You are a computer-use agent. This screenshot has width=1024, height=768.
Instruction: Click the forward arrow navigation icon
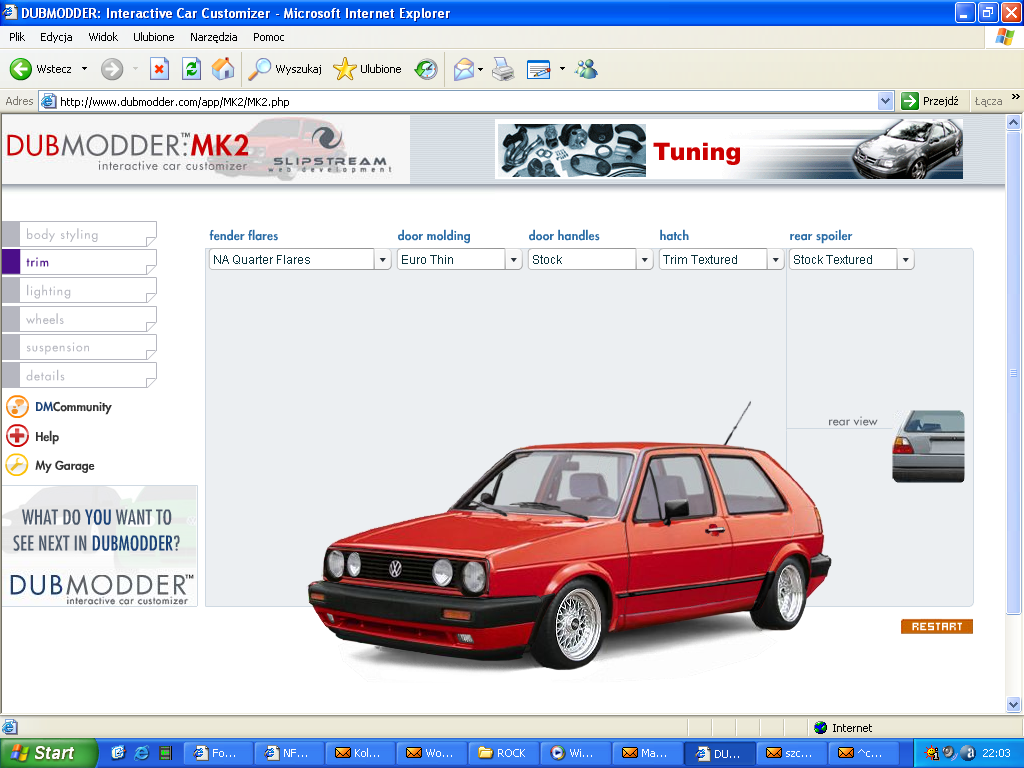coord(112,69)
